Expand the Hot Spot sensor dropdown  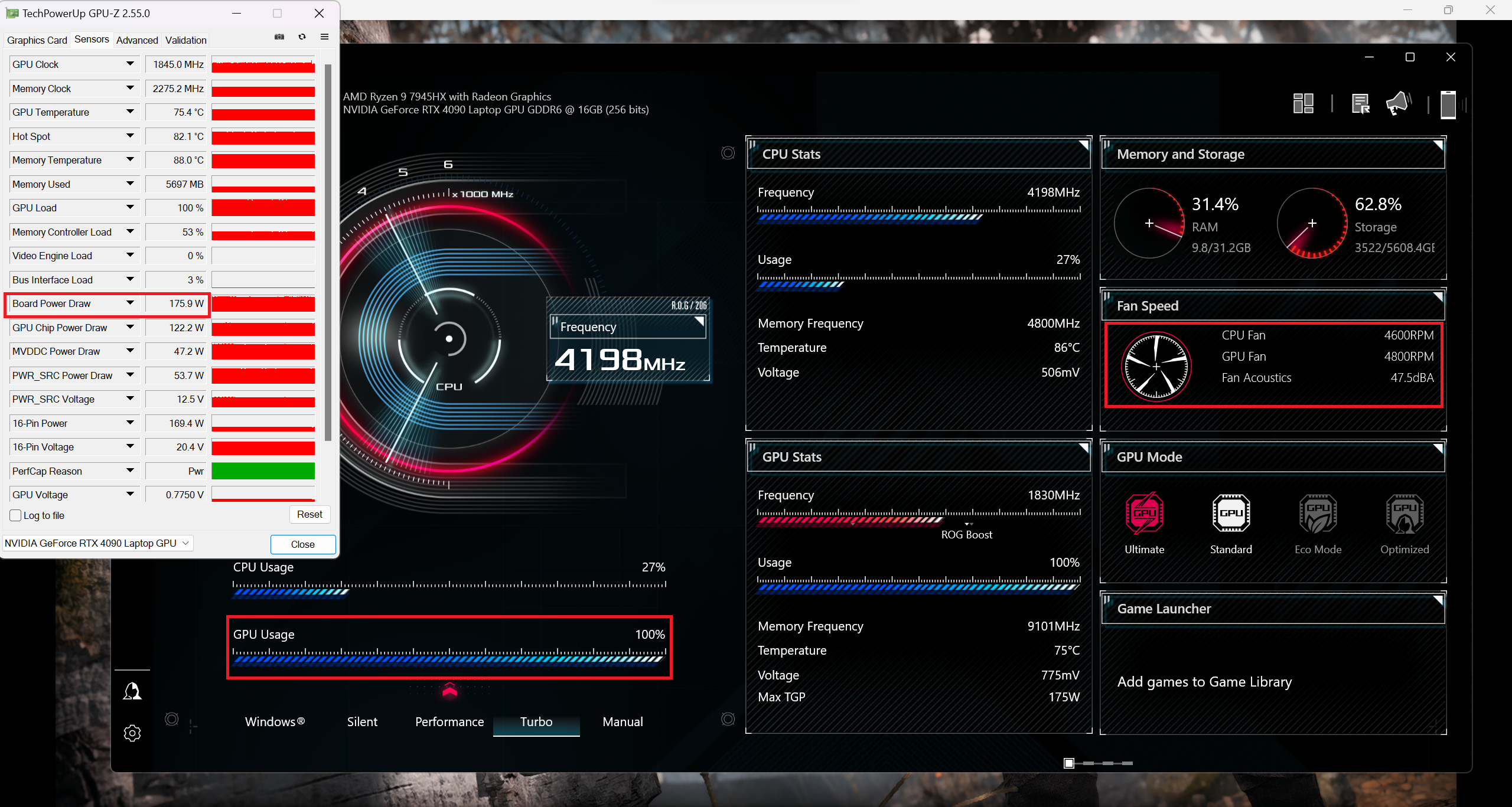(x=130, y=136)
